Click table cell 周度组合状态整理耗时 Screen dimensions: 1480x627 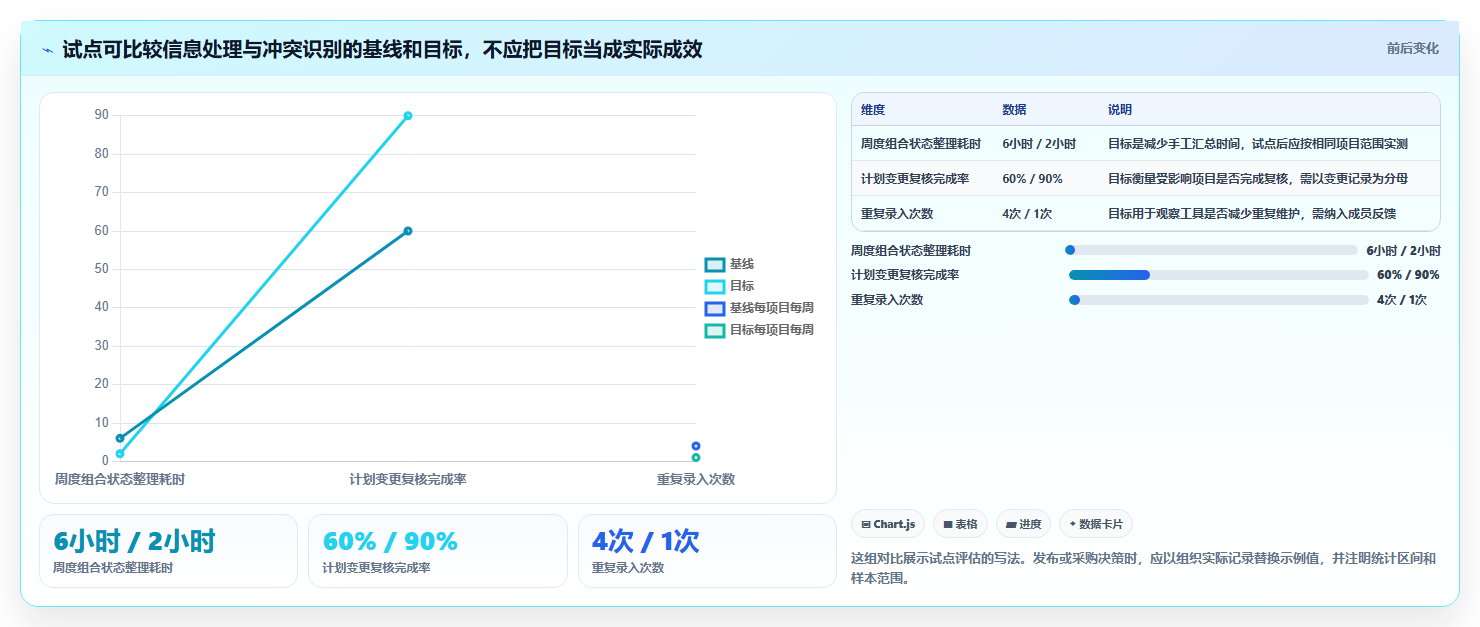tap(921, 144)
